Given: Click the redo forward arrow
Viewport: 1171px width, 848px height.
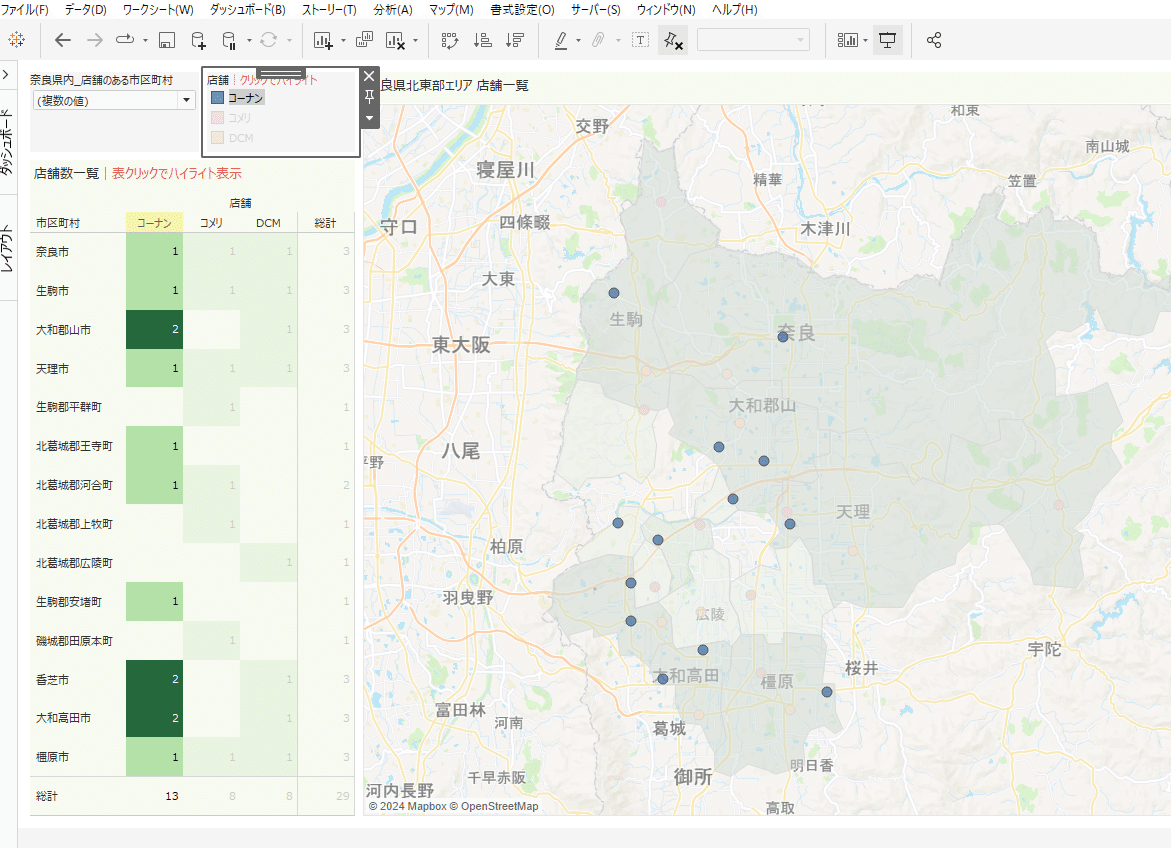Looking at the screenshot, I should (95, 40).
